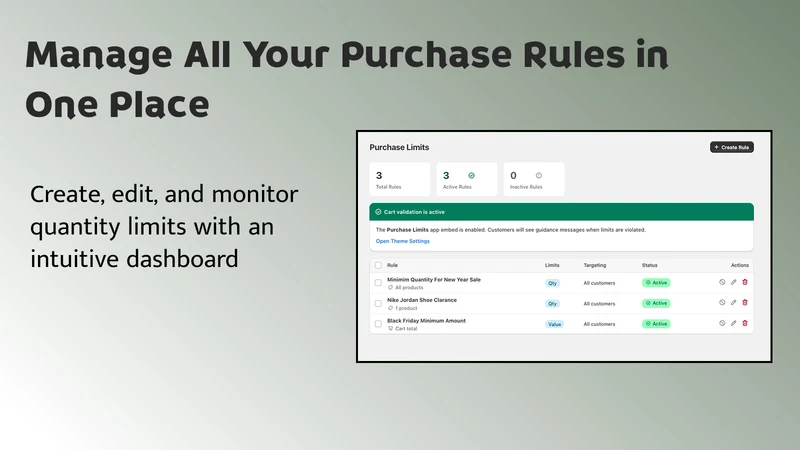Delete the Black Friday Minimum Amount rule

pos(745,323)
